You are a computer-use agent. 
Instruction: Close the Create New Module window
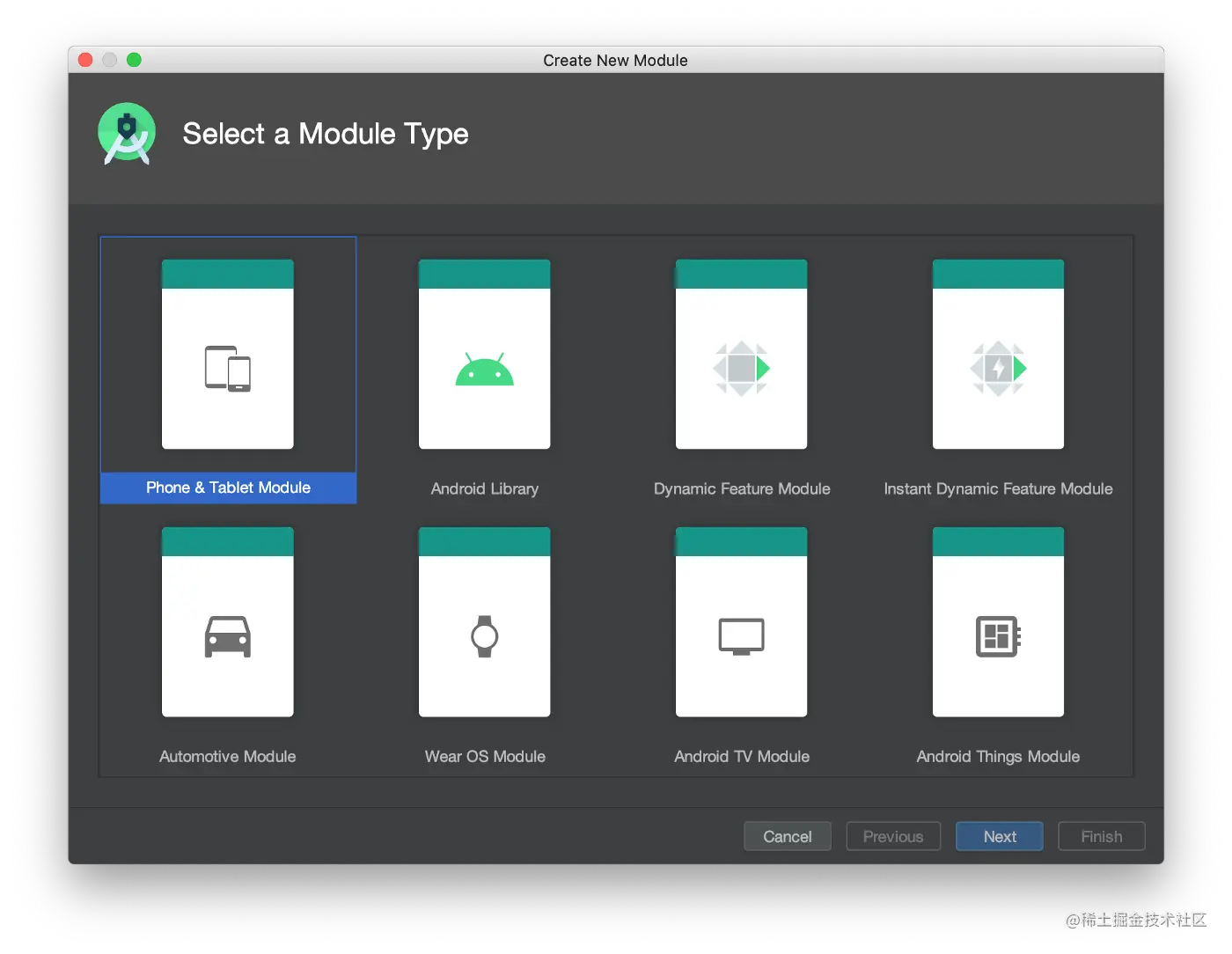(85, 60)
